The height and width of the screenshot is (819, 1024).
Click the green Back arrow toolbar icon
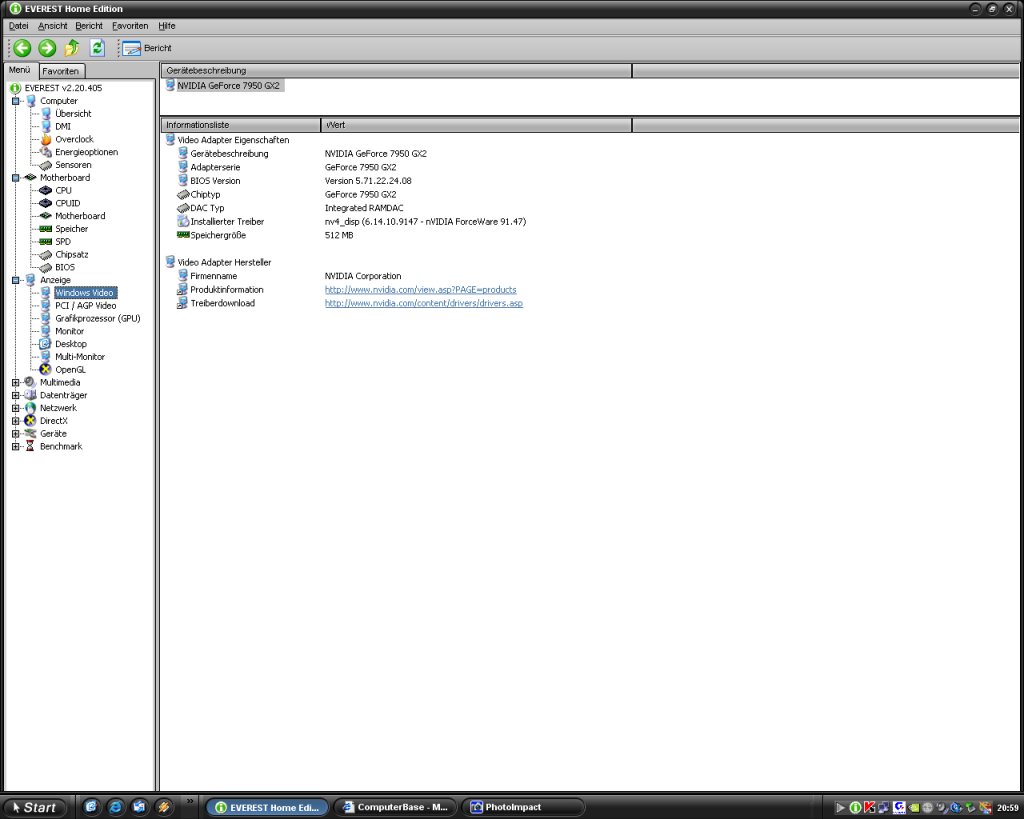pos(22,48)
